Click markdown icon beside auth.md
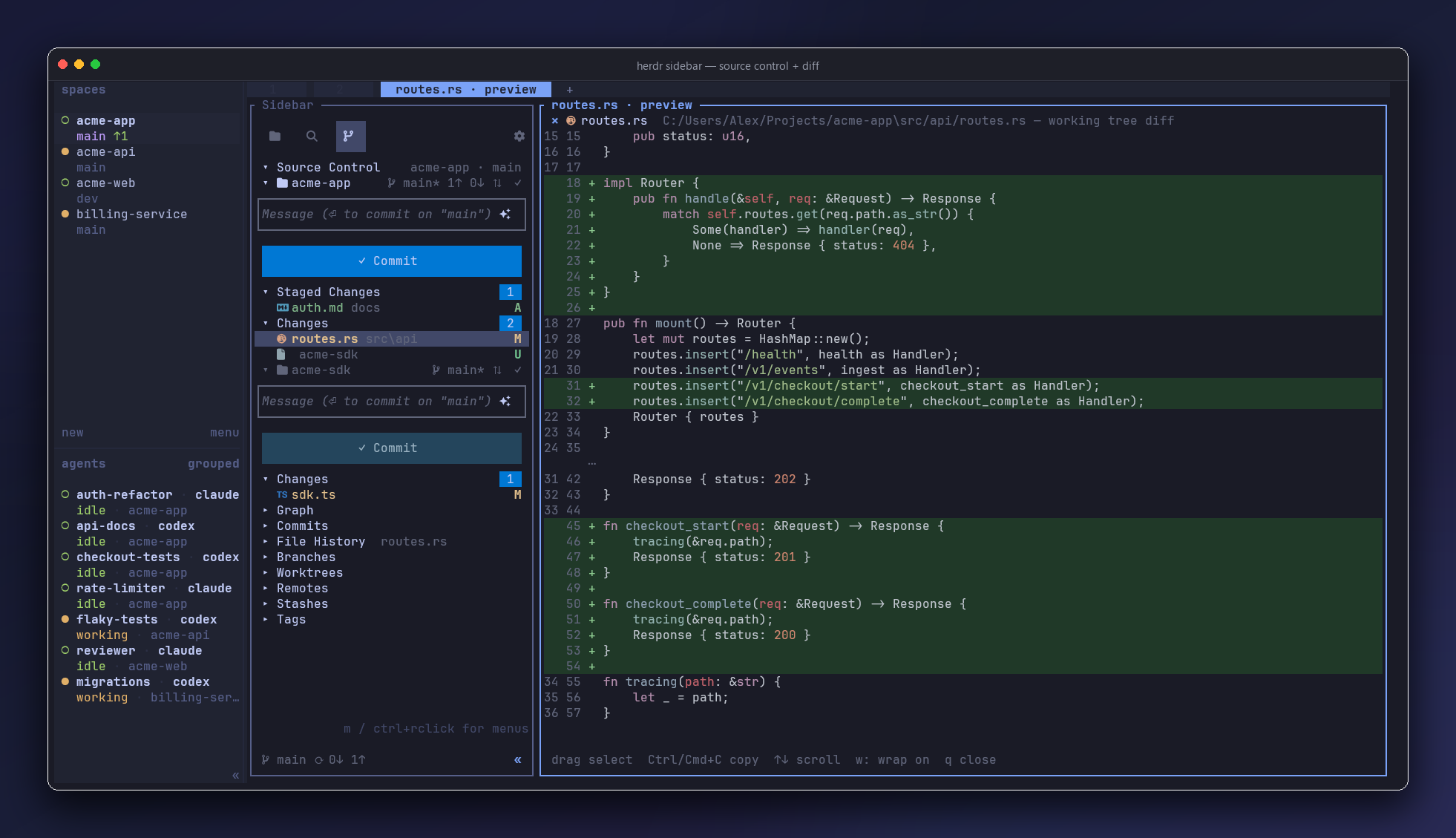 [x=282, y=308]
